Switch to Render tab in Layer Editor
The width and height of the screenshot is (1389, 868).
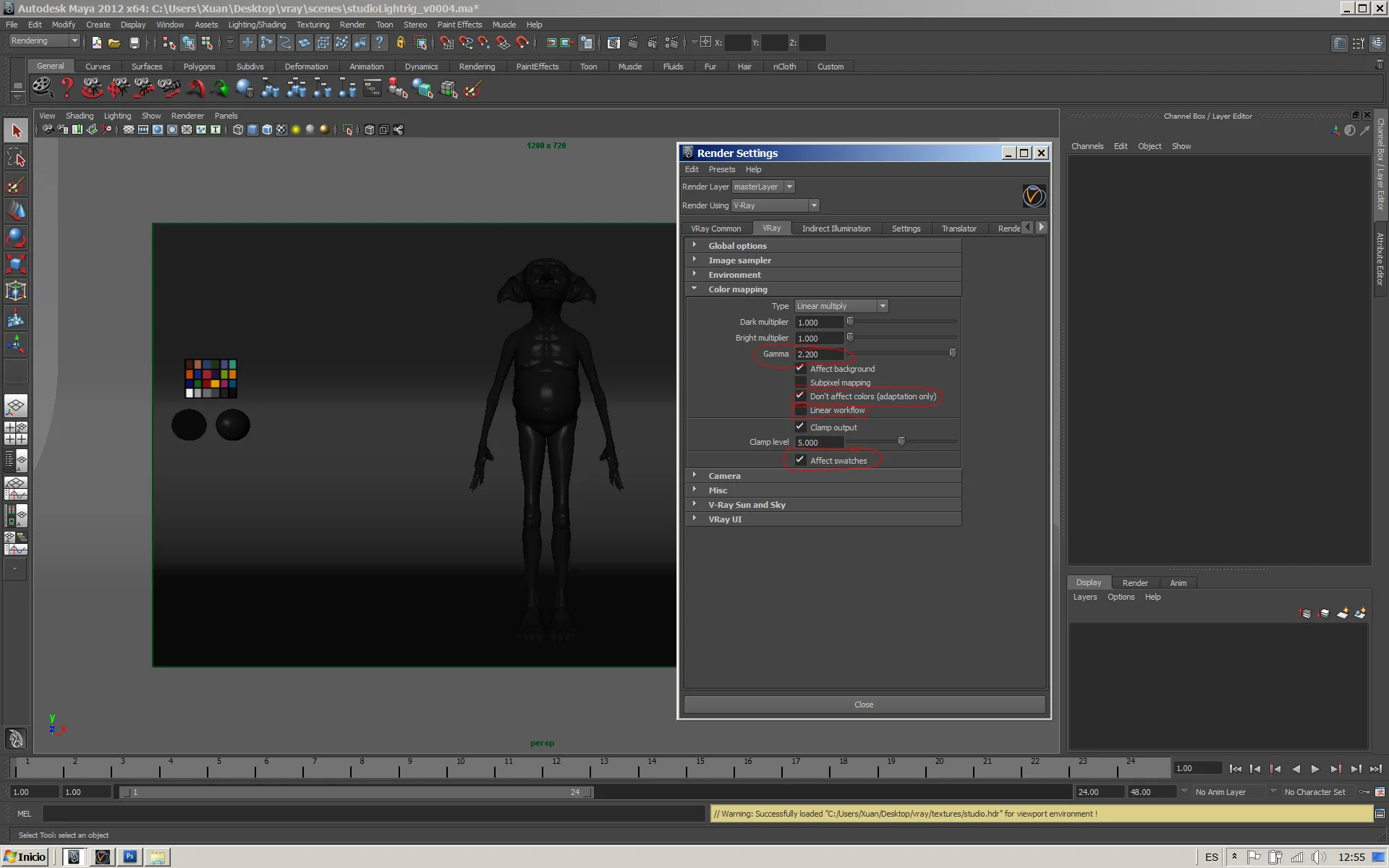pyautogui.click(x=1134, y=583)
